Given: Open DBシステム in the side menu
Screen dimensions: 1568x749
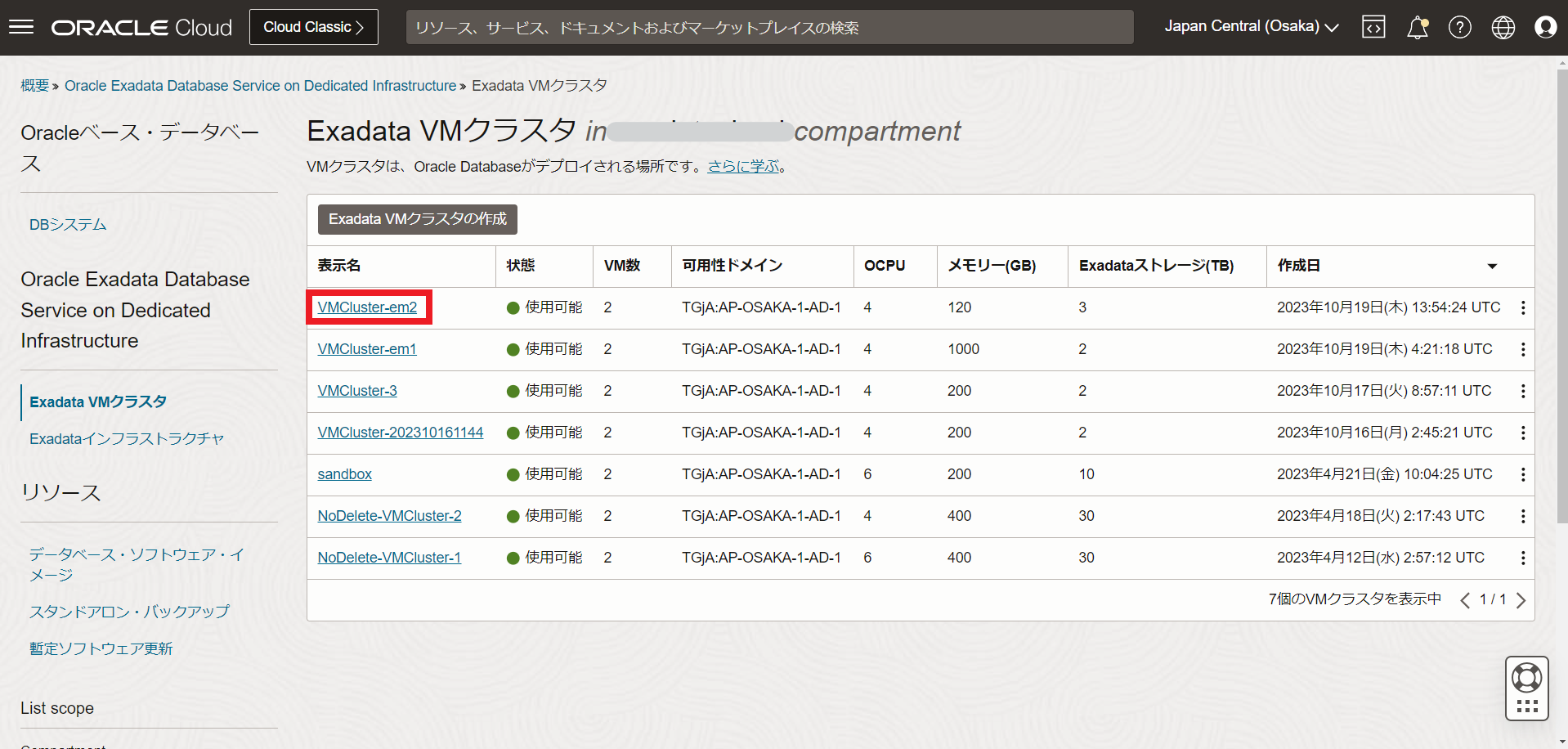Looking at the screenshot, I should tap(68, 225).
